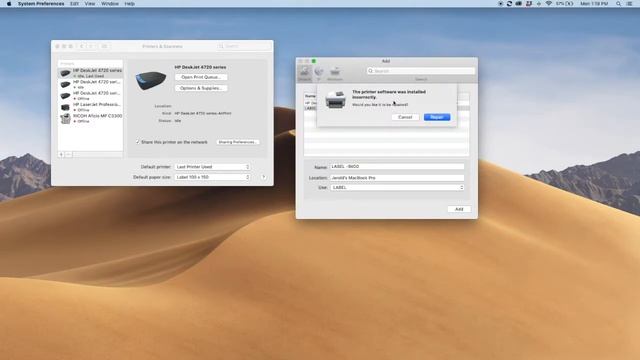Image resolution: width=640 pixels, height=360 pixels.
Task: Click the help question mark button
Action: click(264, 177)
